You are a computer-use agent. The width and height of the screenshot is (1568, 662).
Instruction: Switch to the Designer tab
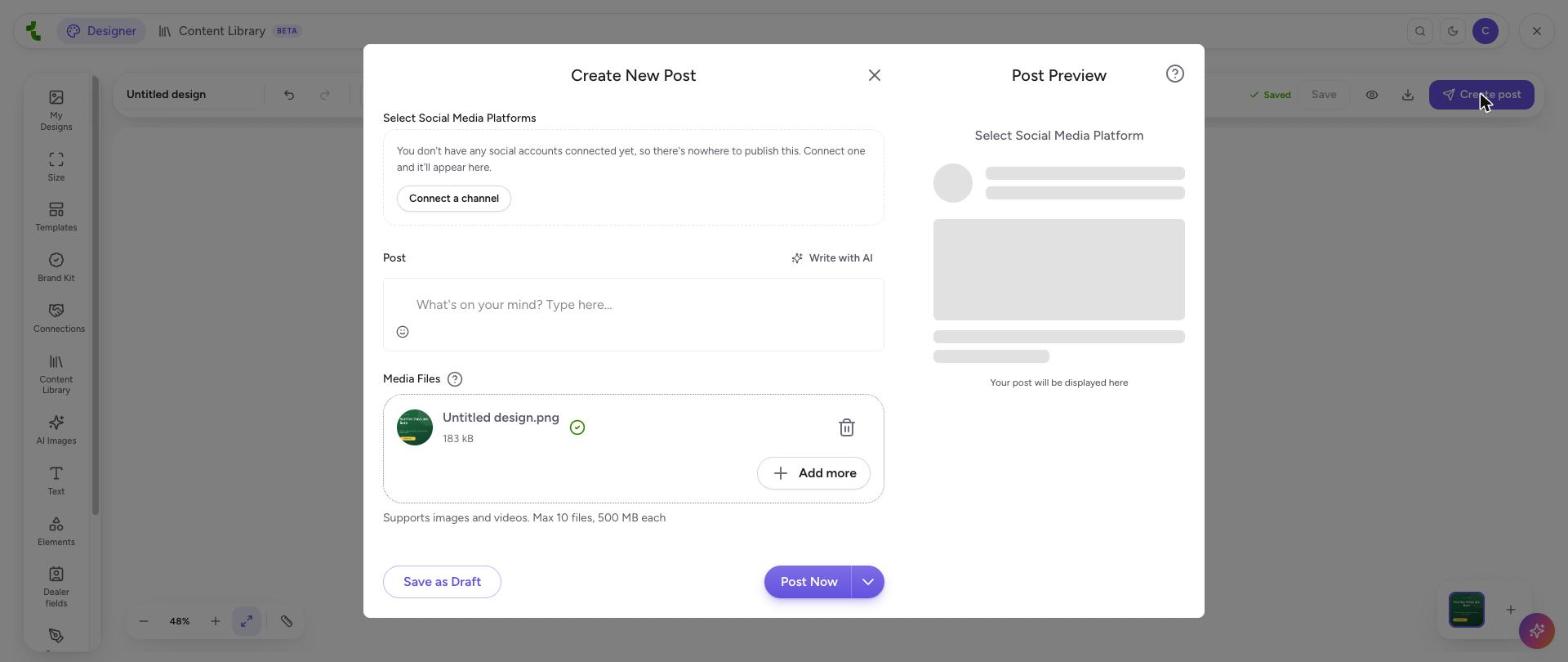pyautogui.click(x=101, y=31)
